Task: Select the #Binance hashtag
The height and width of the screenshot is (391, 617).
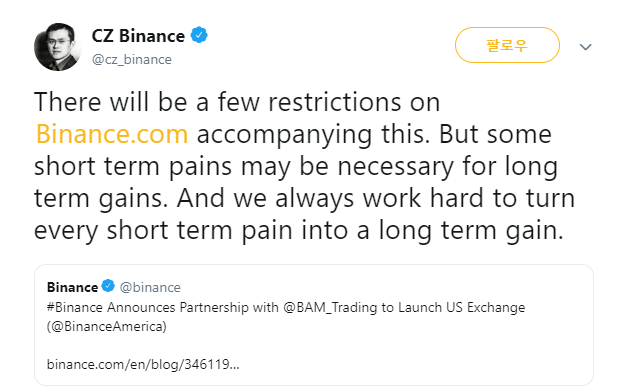Action: coord(75,307)
